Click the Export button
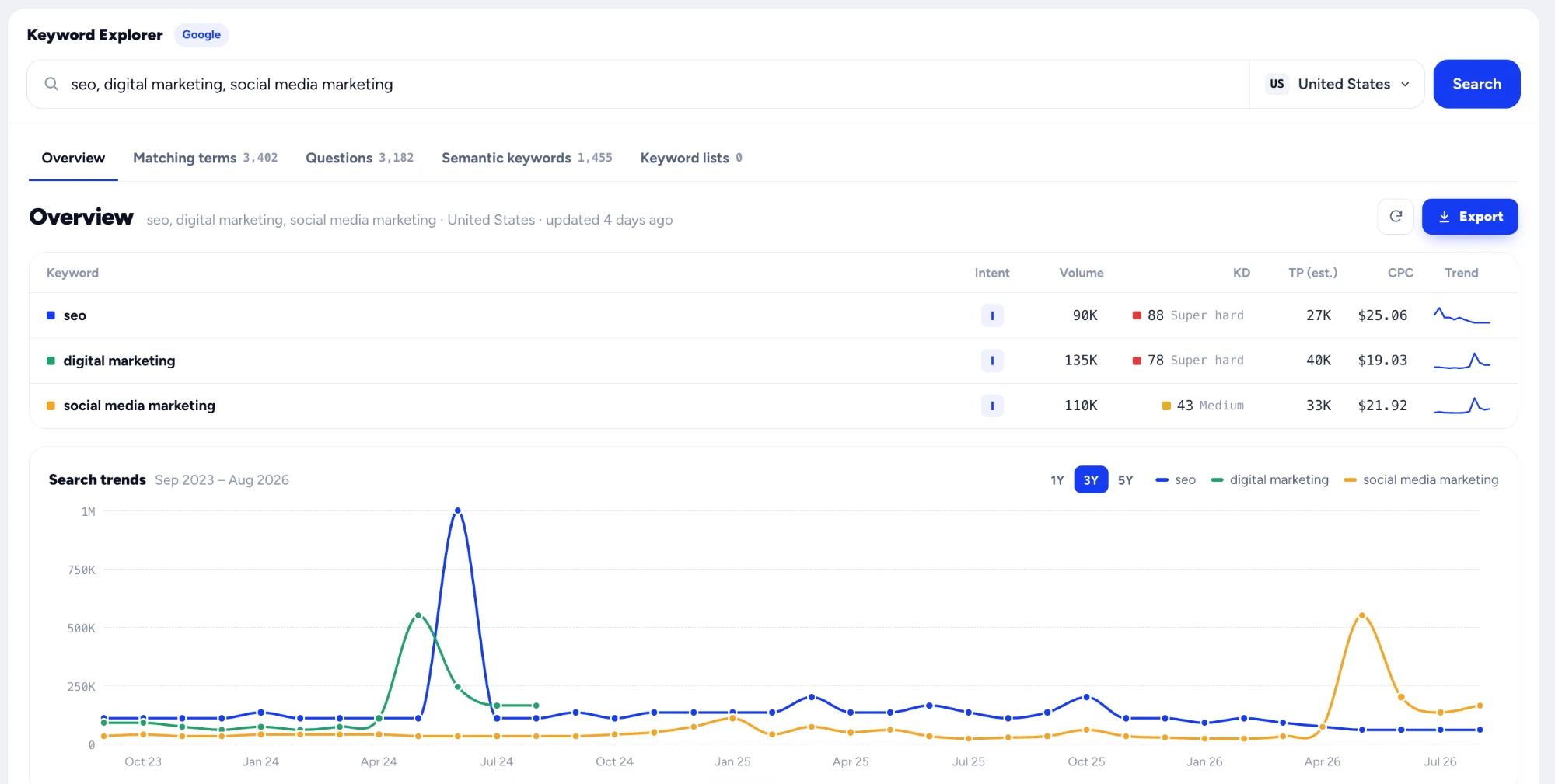Screen dimensions: 1555x784 1469,217
